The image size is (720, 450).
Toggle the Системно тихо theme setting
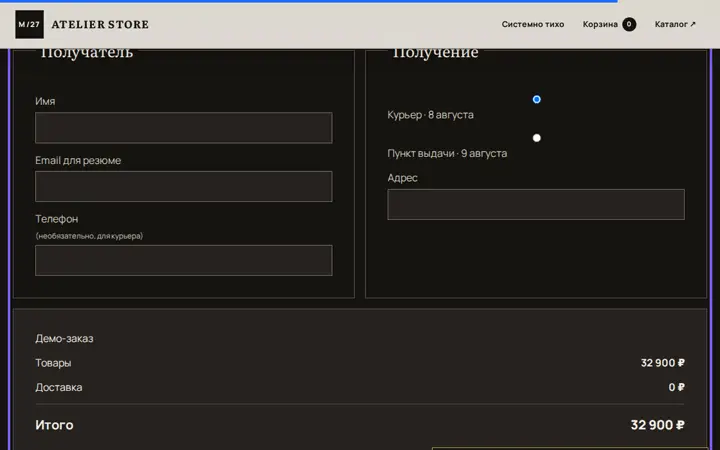click(x=533, y=24)
